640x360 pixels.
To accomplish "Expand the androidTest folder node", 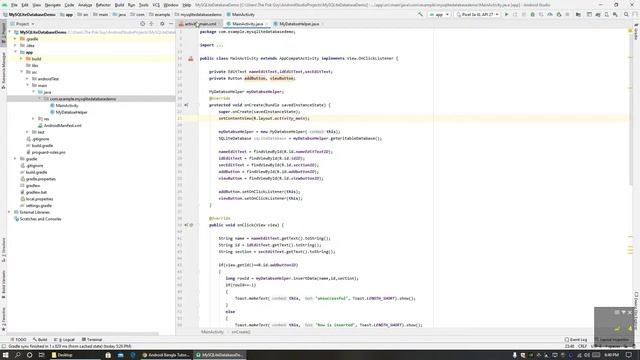I will point(27,79).
